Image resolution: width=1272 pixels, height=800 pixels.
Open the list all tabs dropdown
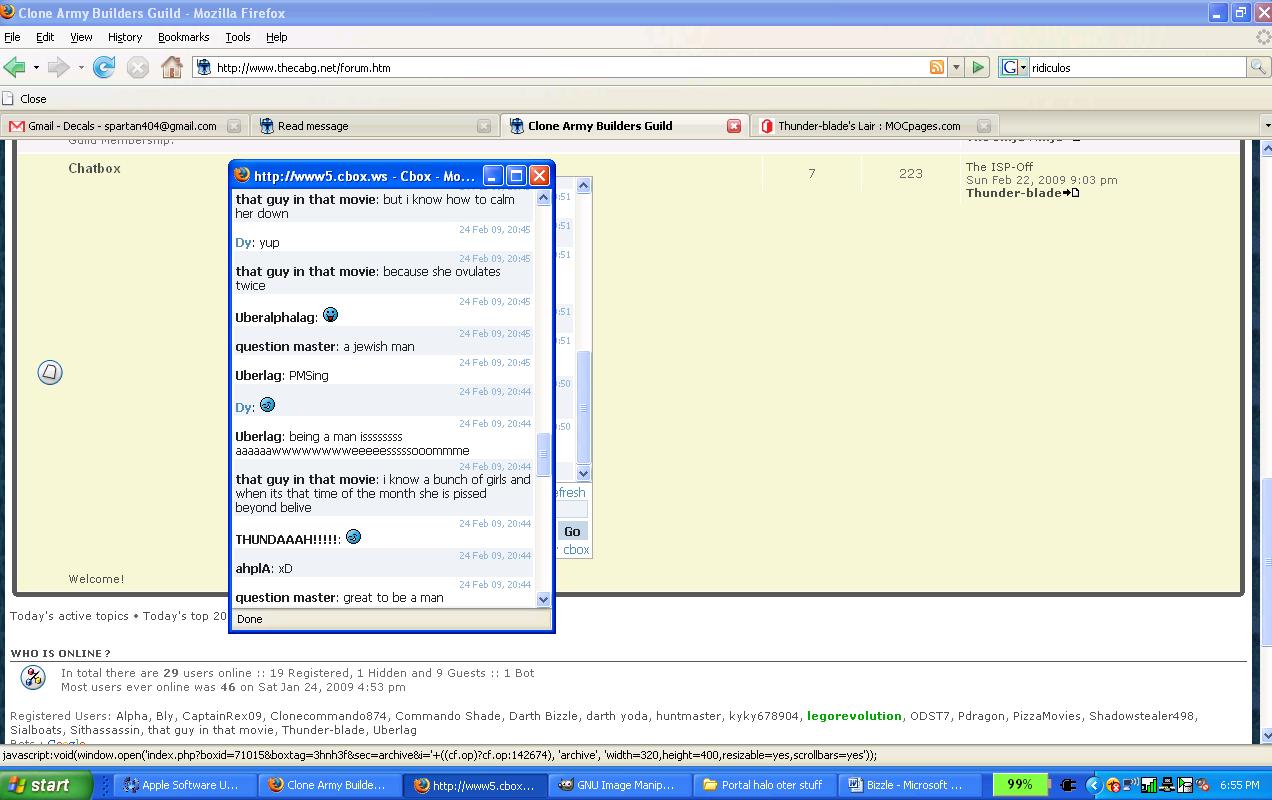coord(1265,126)
